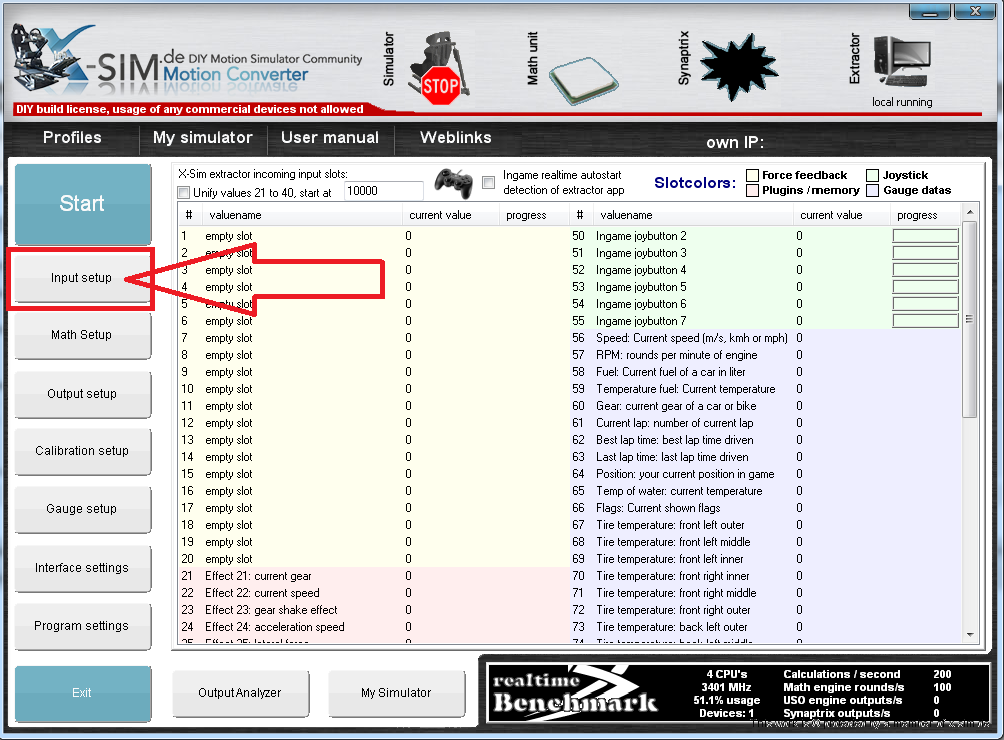
Task: Open the Weblinks menu
Action: pyautogui.click(x=455, y=138)
